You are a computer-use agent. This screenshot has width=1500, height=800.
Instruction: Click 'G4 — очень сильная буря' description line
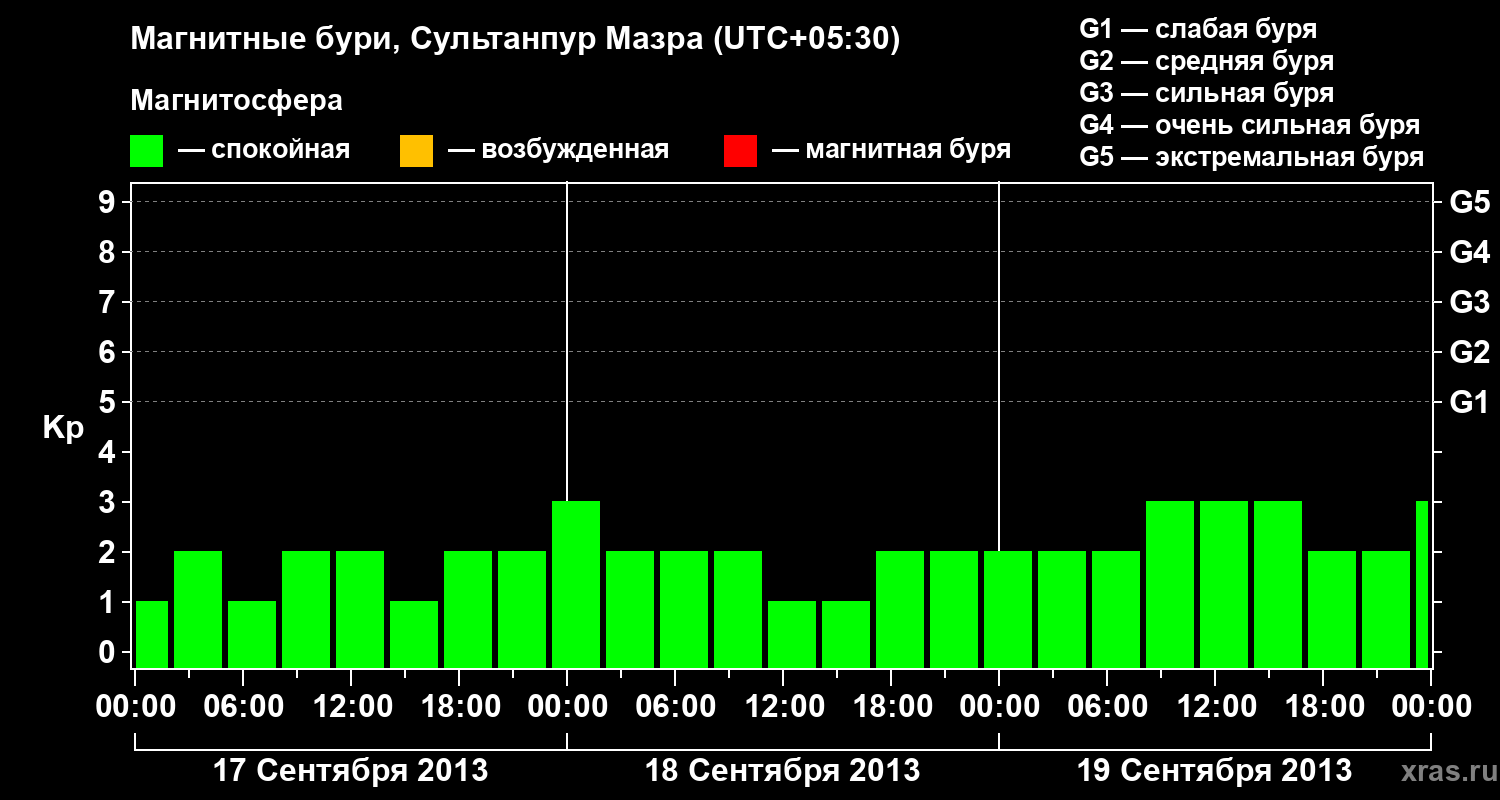coord(1249,125)
